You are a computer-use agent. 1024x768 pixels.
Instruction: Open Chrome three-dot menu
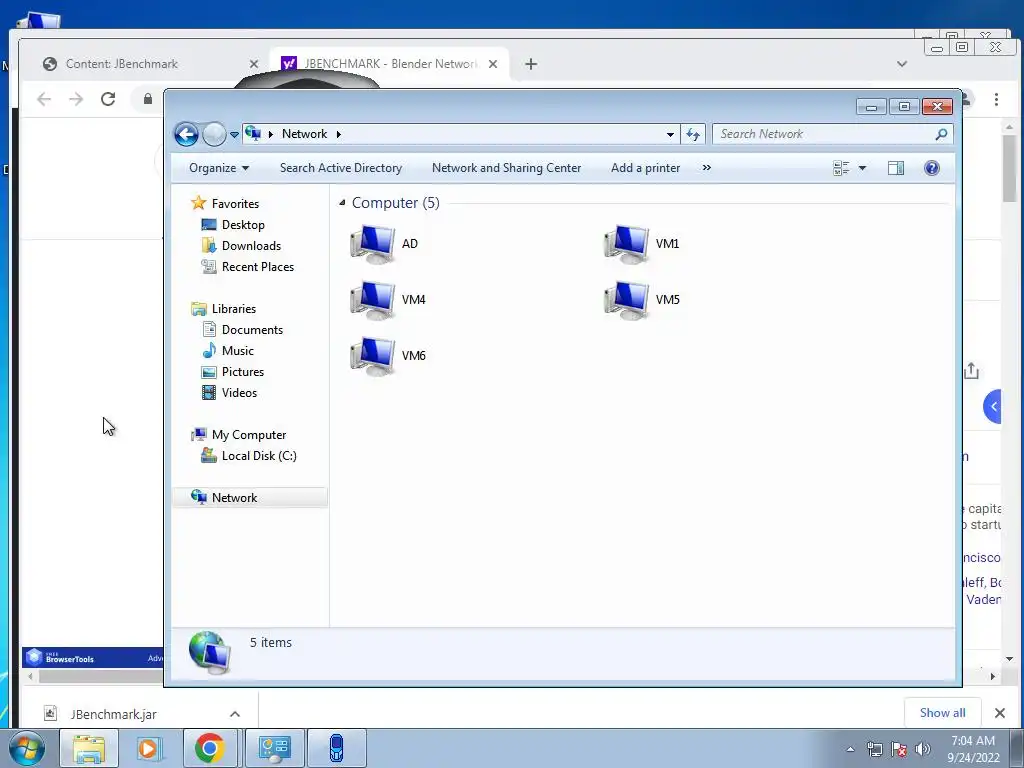pyautogui.click(x=996, y=99)
